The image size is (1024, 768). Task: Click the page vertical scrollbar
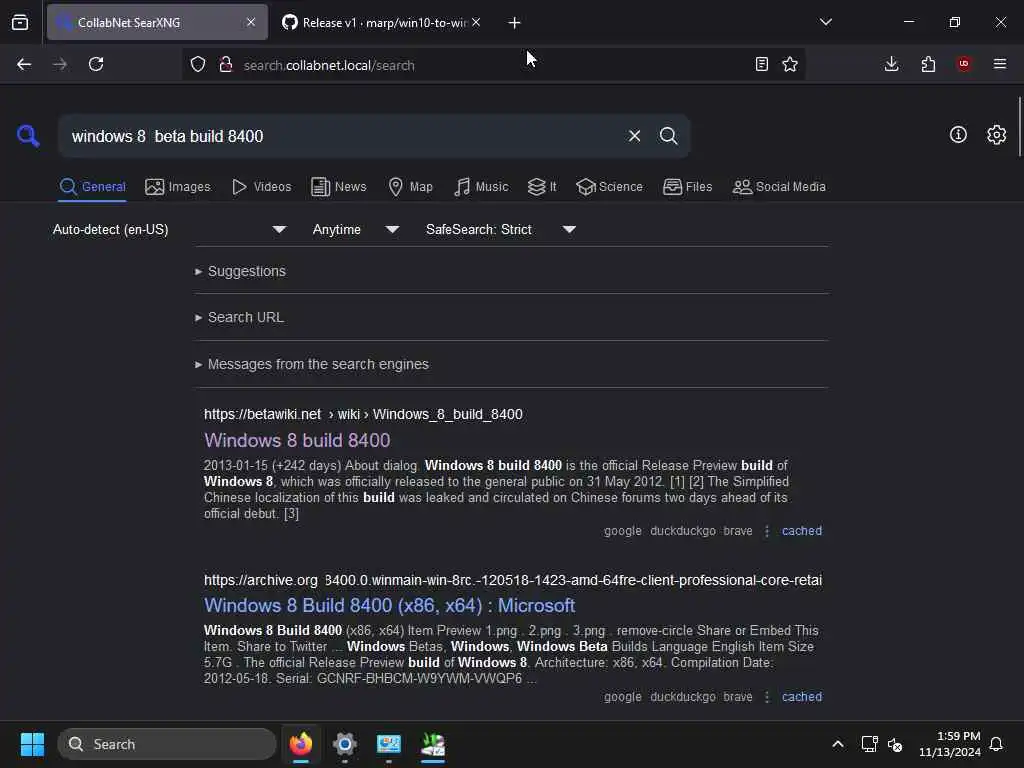click(1019, 127)
